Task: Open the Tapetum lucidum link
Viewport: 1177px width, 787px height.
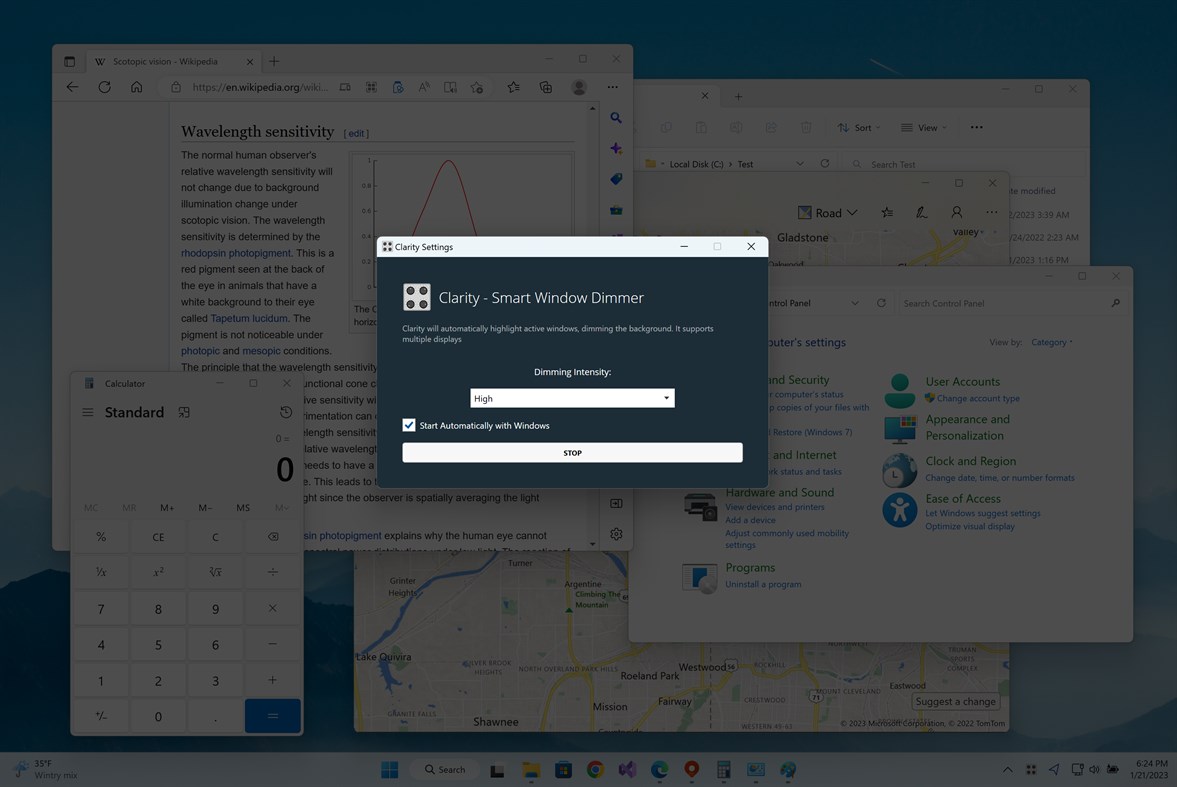Action: 249,318
